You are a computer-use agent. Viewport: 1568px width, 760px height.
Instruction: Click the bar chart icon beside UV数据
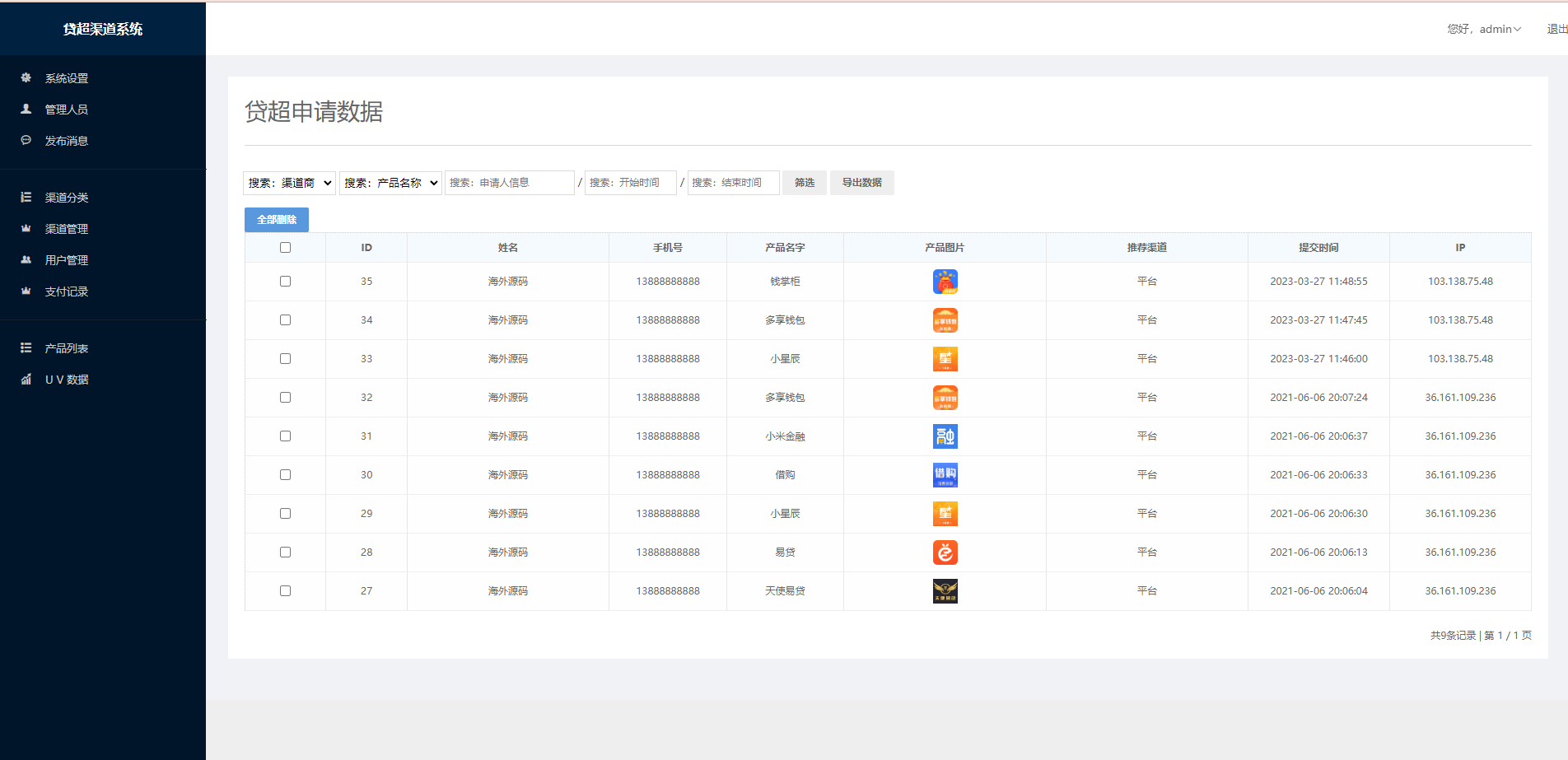click(x=26, y=380)
